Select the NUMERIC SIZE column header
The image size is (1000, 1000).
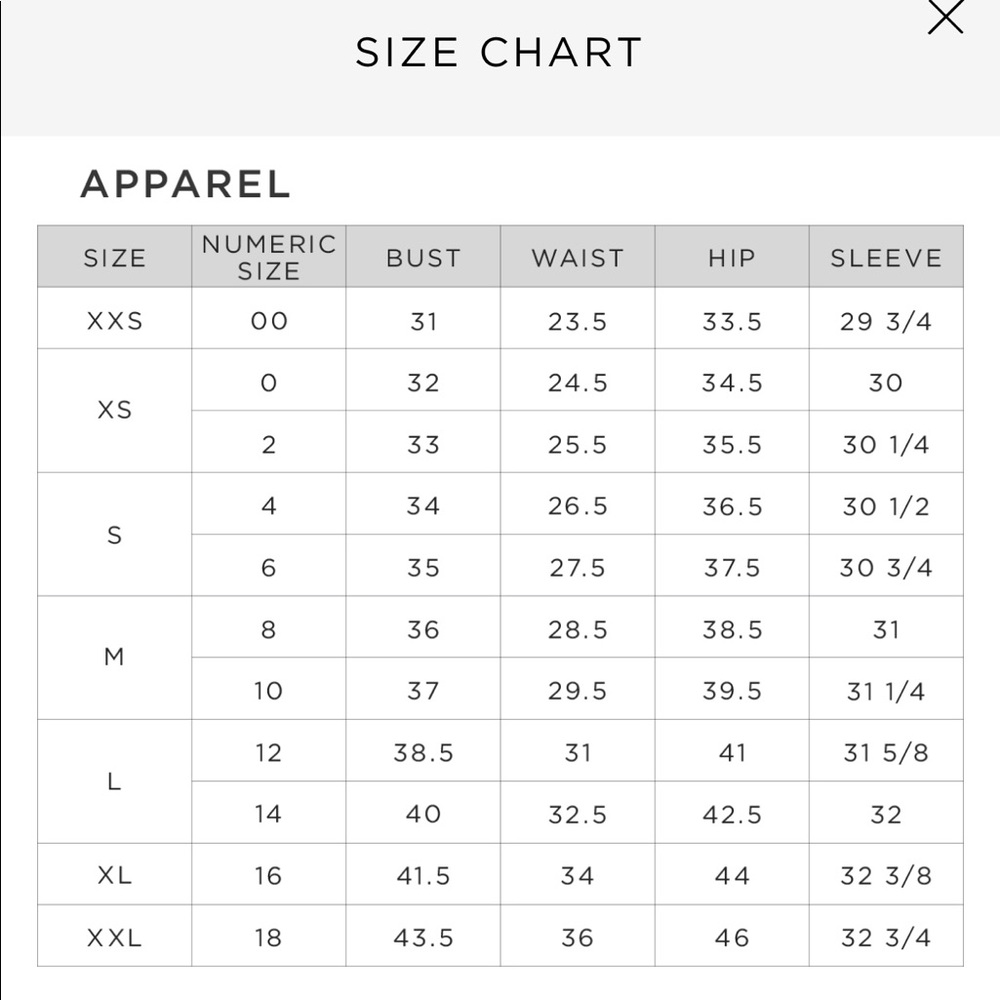coord(268,257)
